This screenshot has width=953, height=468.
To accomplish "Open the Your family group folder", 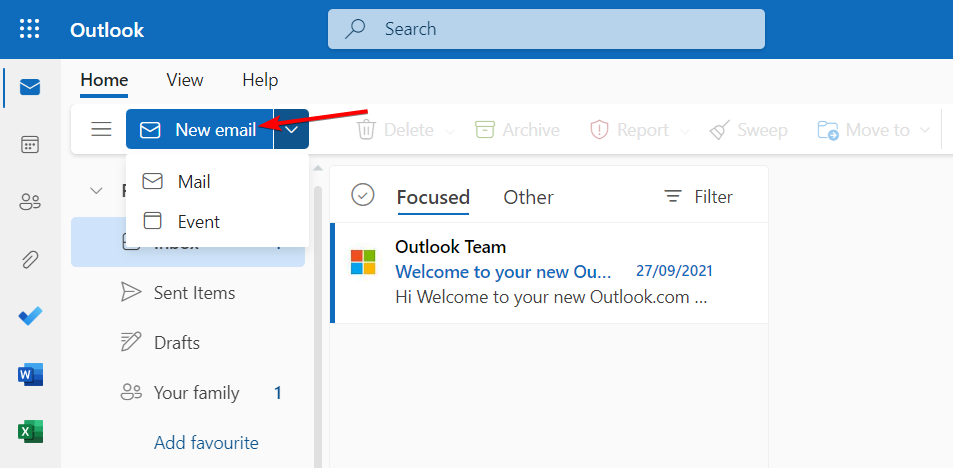I will click(188, 393).
